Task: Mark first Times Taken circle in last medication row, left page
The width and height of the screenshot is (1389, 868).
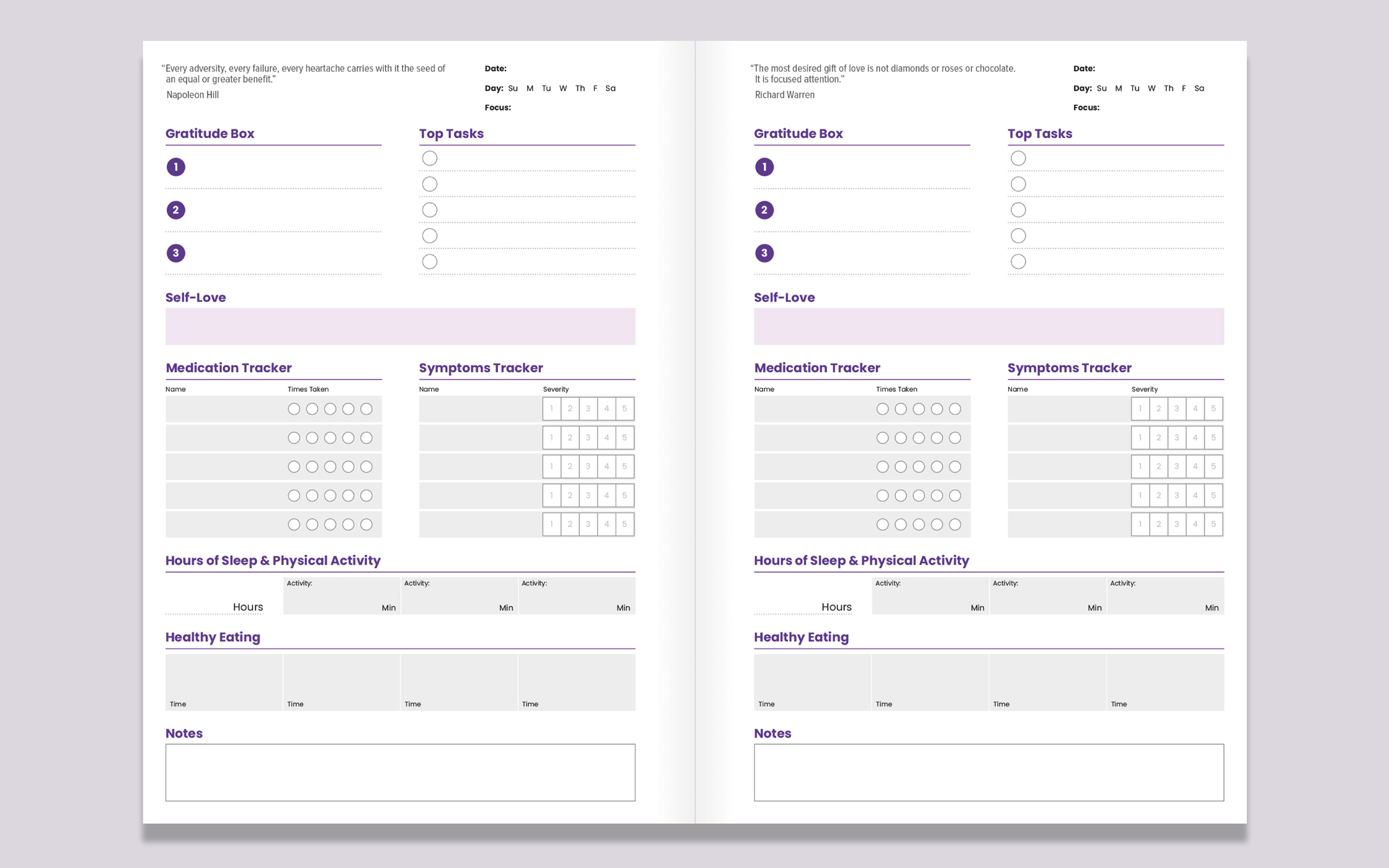Action: point(294,525)
